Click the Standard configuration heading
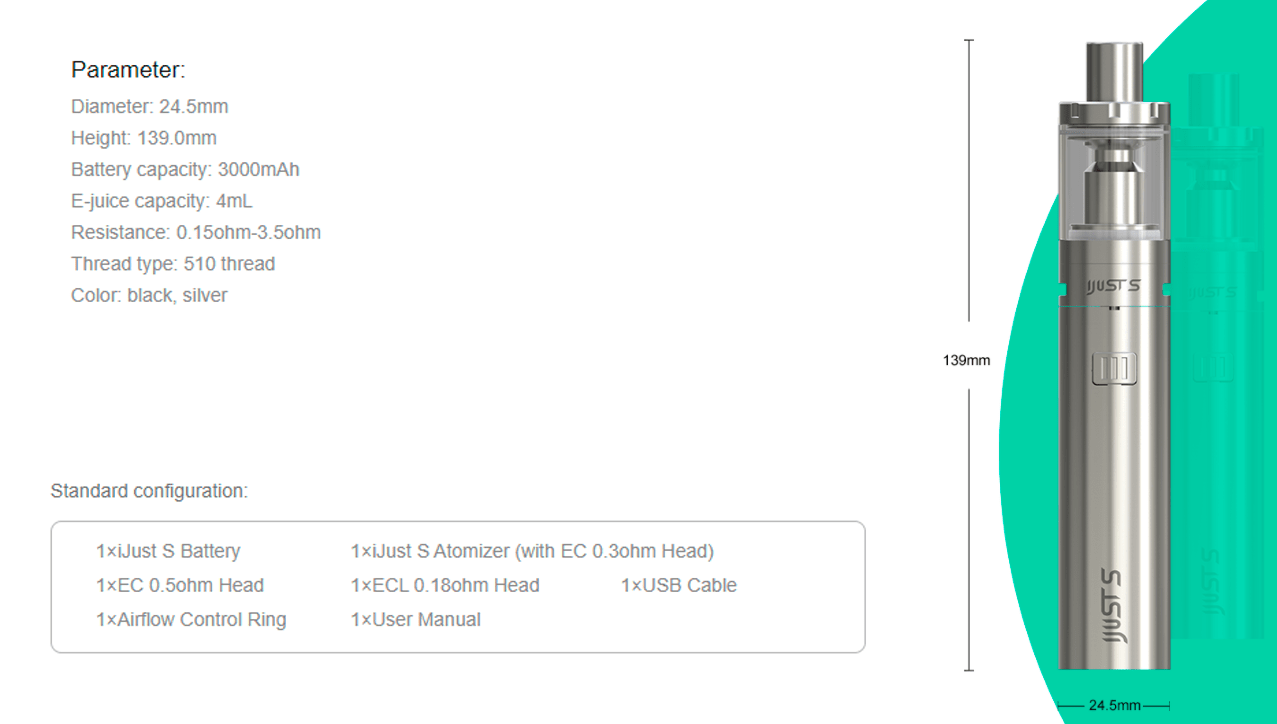The height and width of the screenshot is (724, 1277). point(149,491)
